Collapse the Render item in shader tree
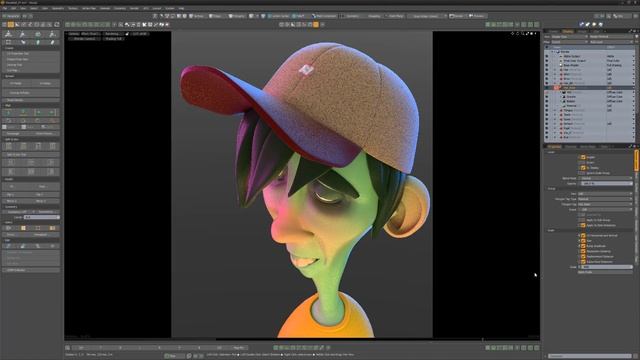 click(x=552, y=52)
